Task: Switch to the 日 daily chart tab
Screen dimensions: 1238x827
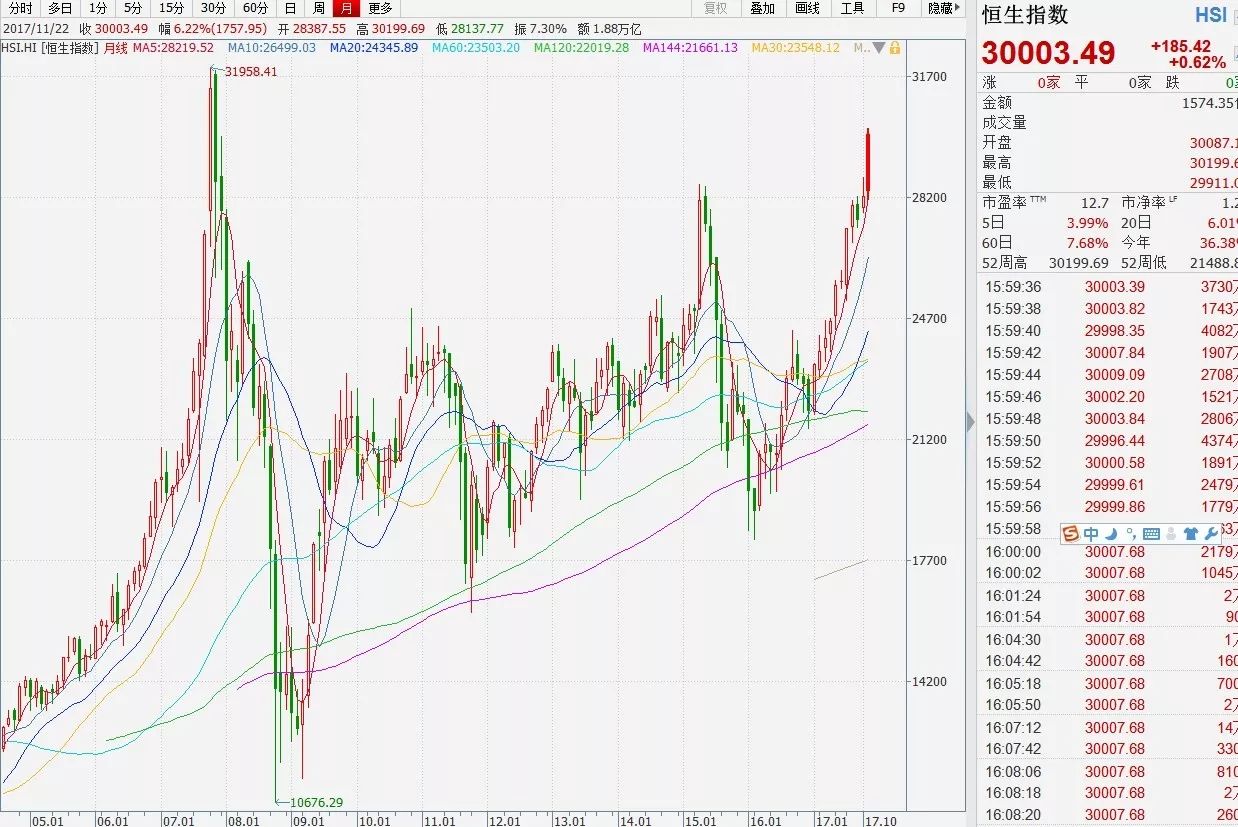Action: tap(290, 8)
